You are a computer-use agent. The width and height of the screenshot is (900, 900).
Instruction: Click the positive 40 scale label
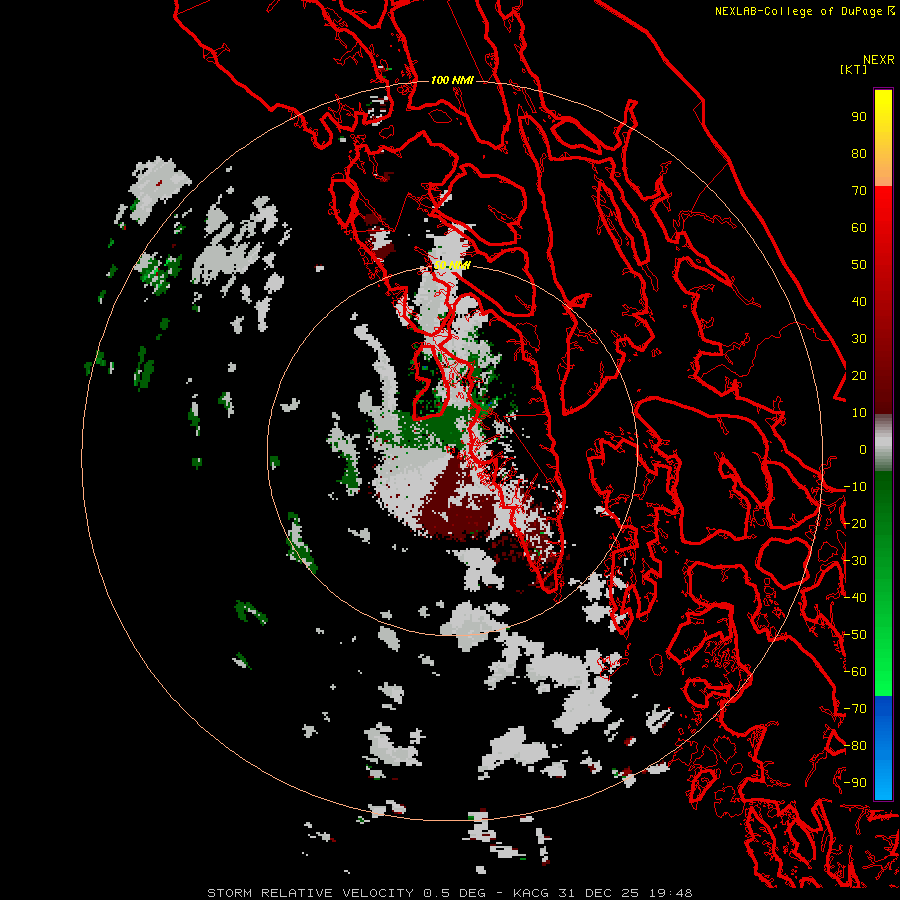click(859, 302)
